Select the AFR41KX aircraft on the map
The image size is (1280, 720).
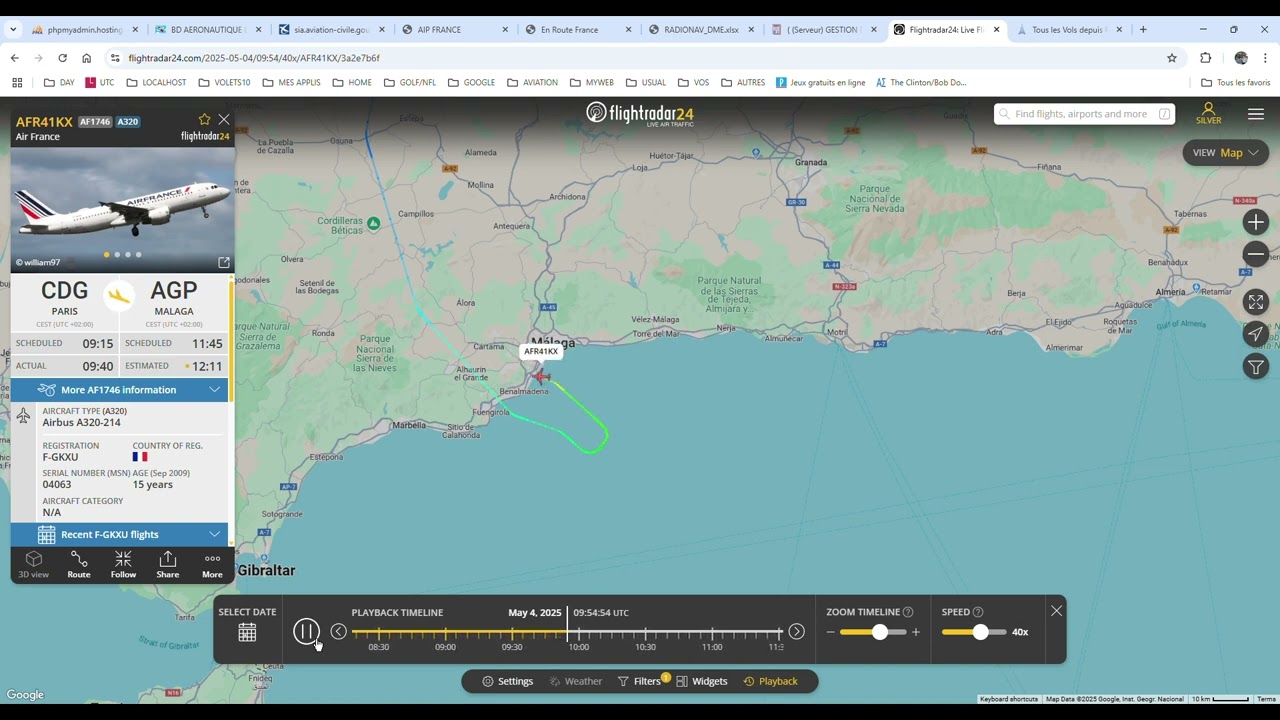540,377
